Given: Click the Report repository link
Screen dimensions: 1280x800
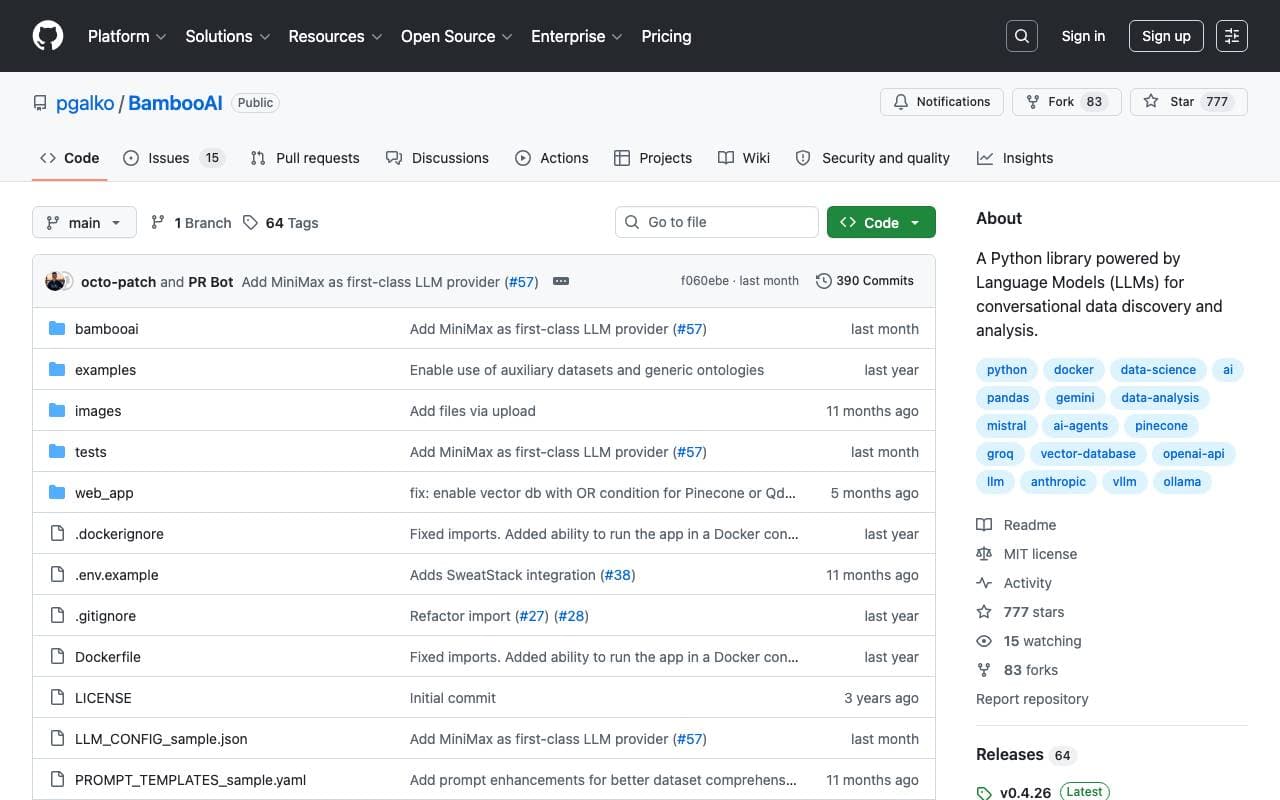Looking at the screenshot, I should tap(1032, 699).
